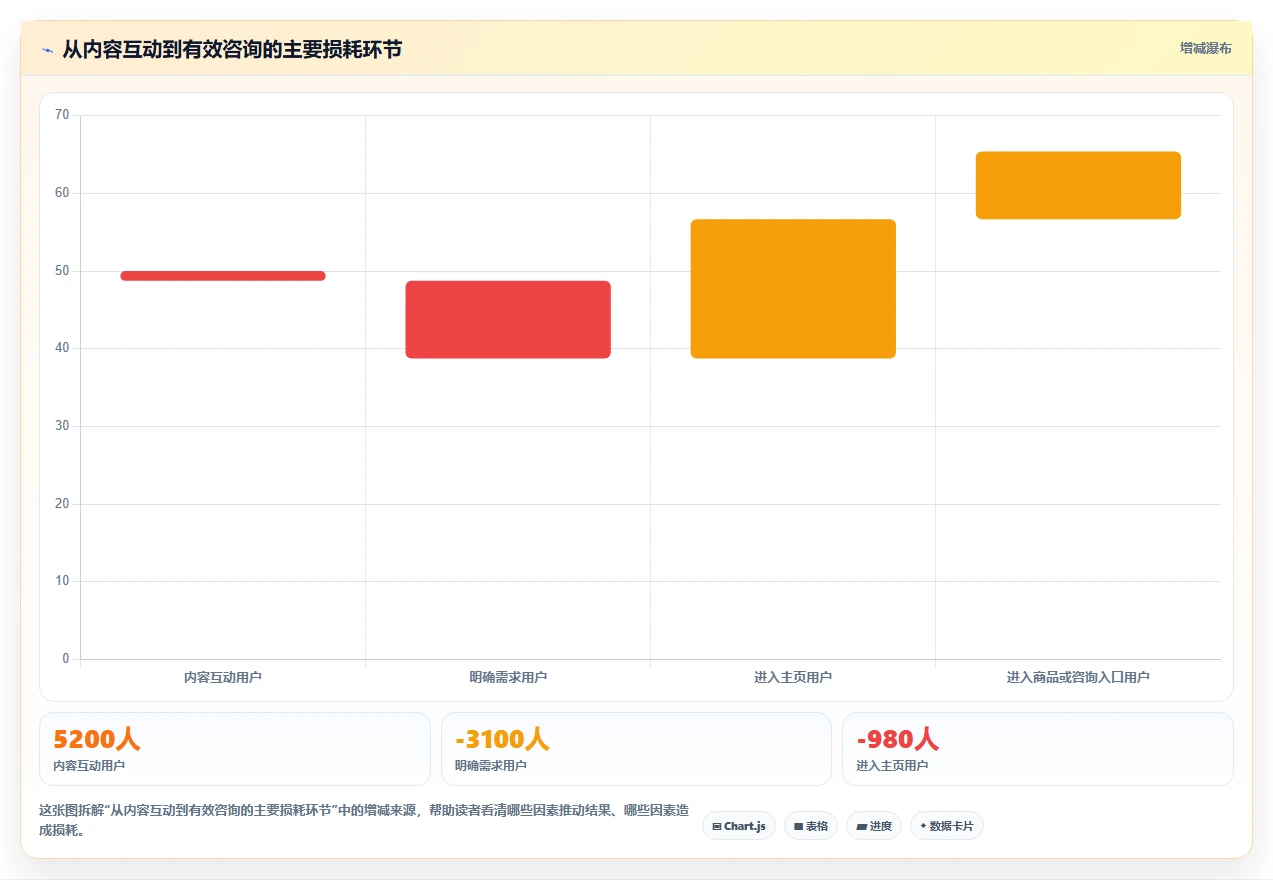Open the -3100人 data card
Viewport: 1273px width, 880px height.
point(636,749)
